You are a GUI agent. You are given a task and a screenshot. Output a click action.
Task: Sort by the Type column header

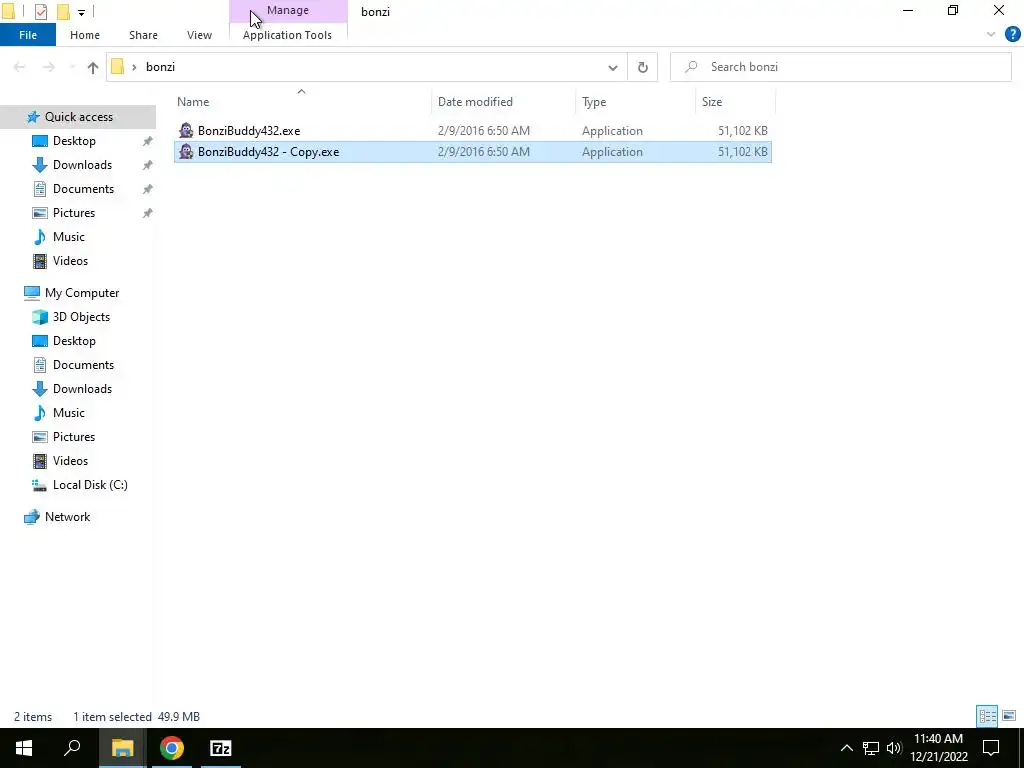635,102
